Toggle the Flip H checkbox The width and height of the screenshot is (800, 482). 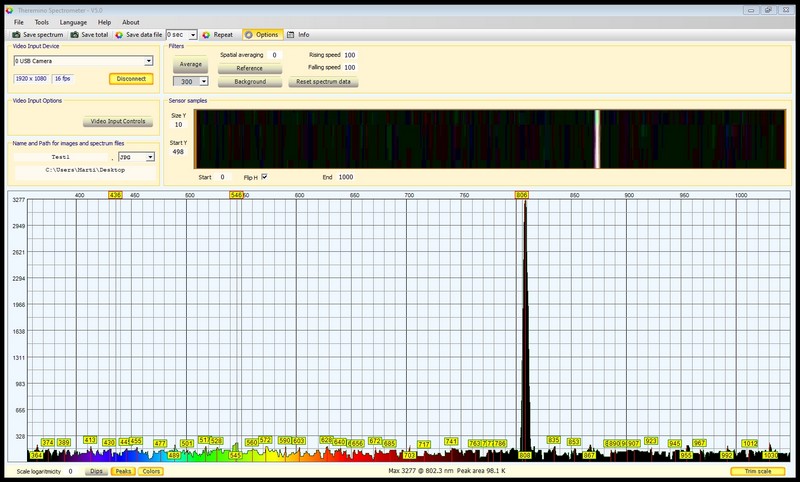click(264, 176)
